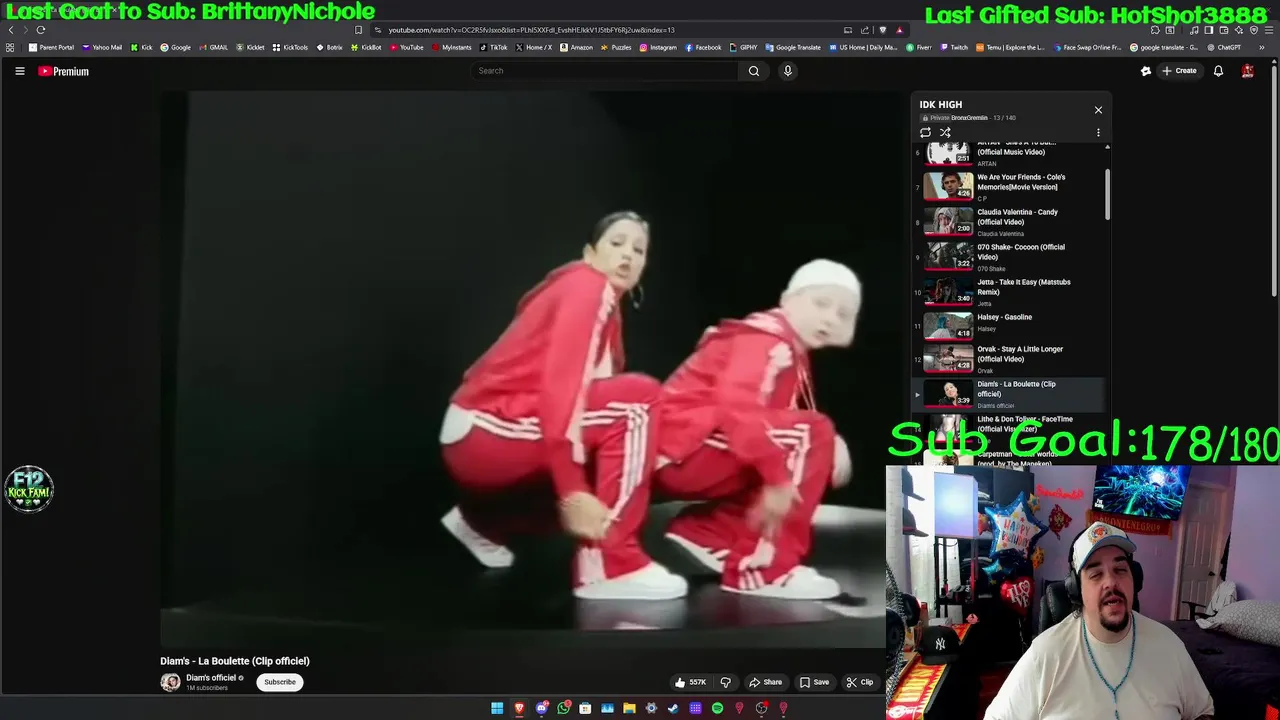1280x720 pixels.
Task: Open the account avatar menu
Action: click(1248, 71)
